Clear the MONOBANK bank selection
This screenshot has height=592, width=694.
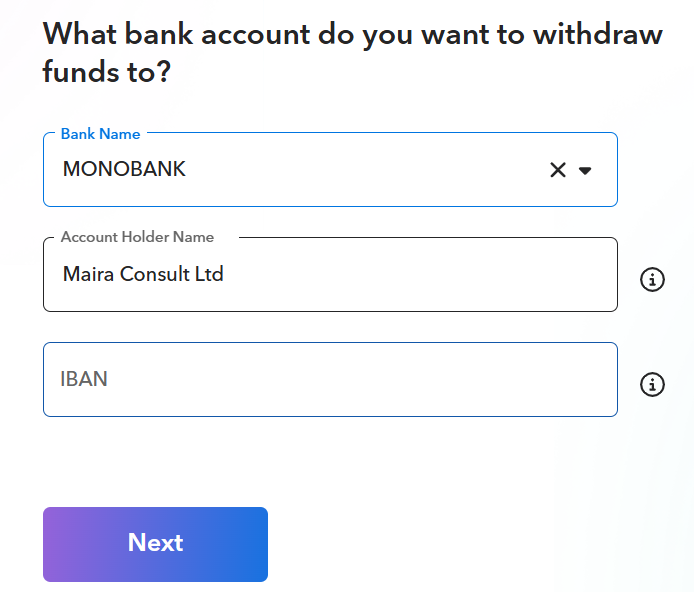click(x=558, y=170)
